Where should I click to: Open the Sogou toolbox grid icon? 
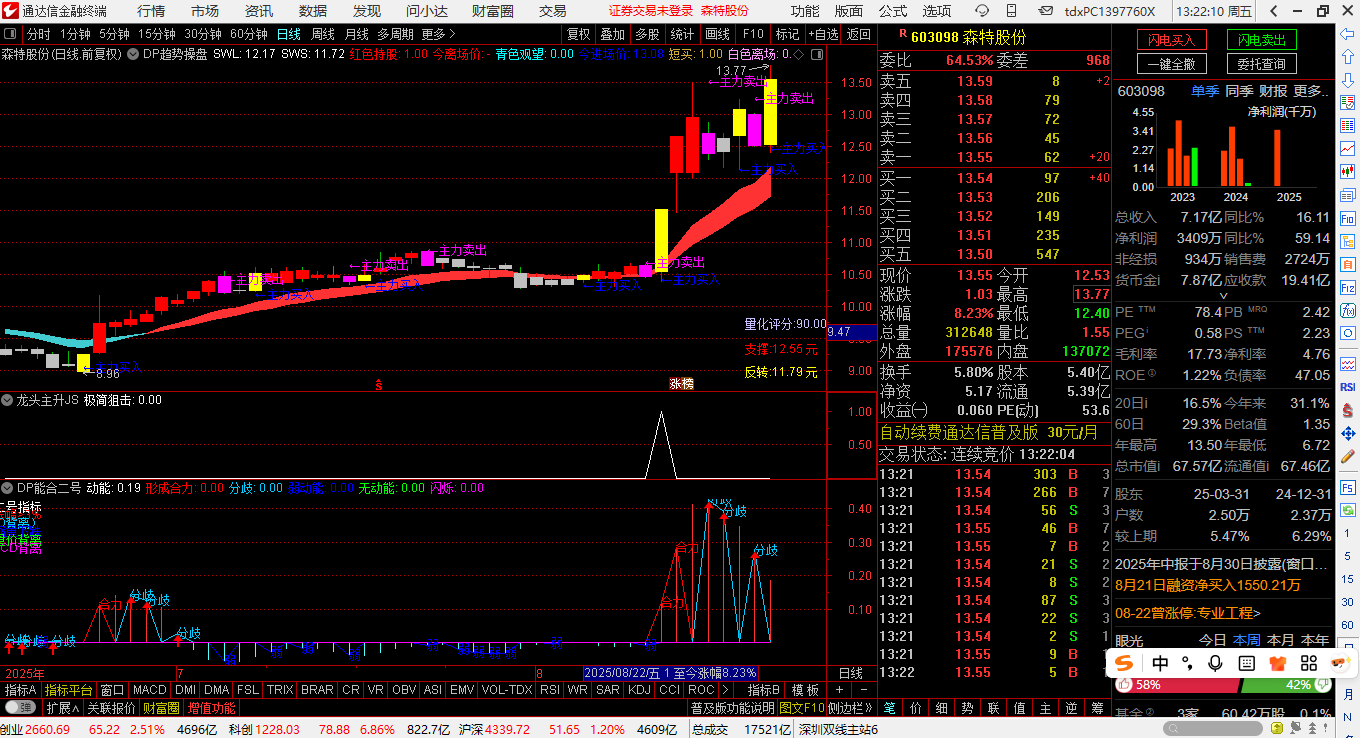[x=1309, y=663]
